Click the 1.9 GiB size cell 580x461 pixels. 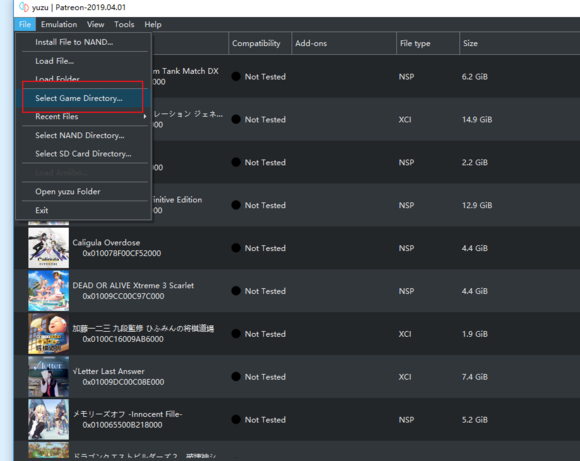pyautogui.click(x=475, y=334)
